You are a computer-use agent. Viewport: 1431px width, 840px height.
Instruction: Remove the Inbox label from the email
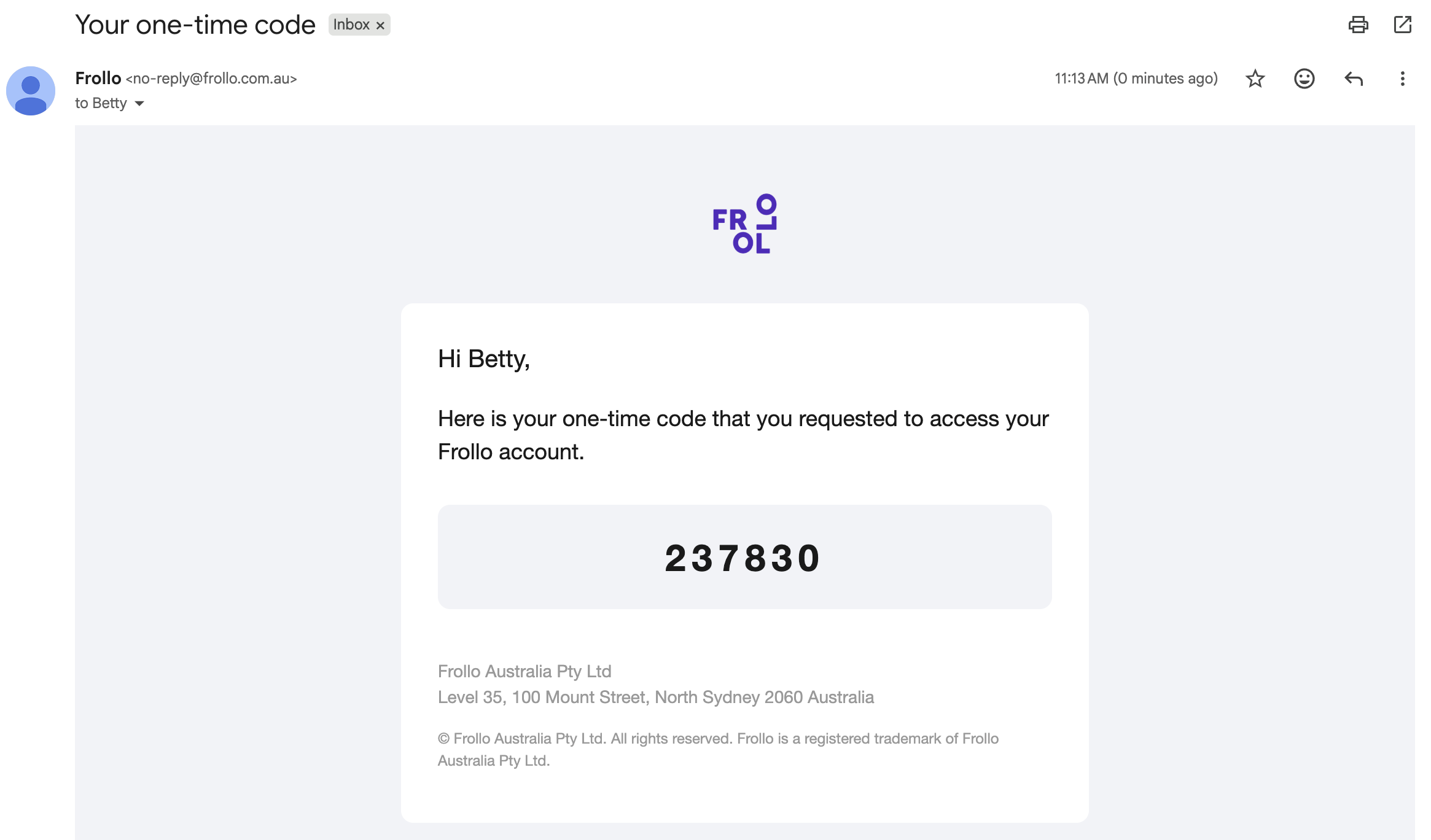click(x=380, y=25)
